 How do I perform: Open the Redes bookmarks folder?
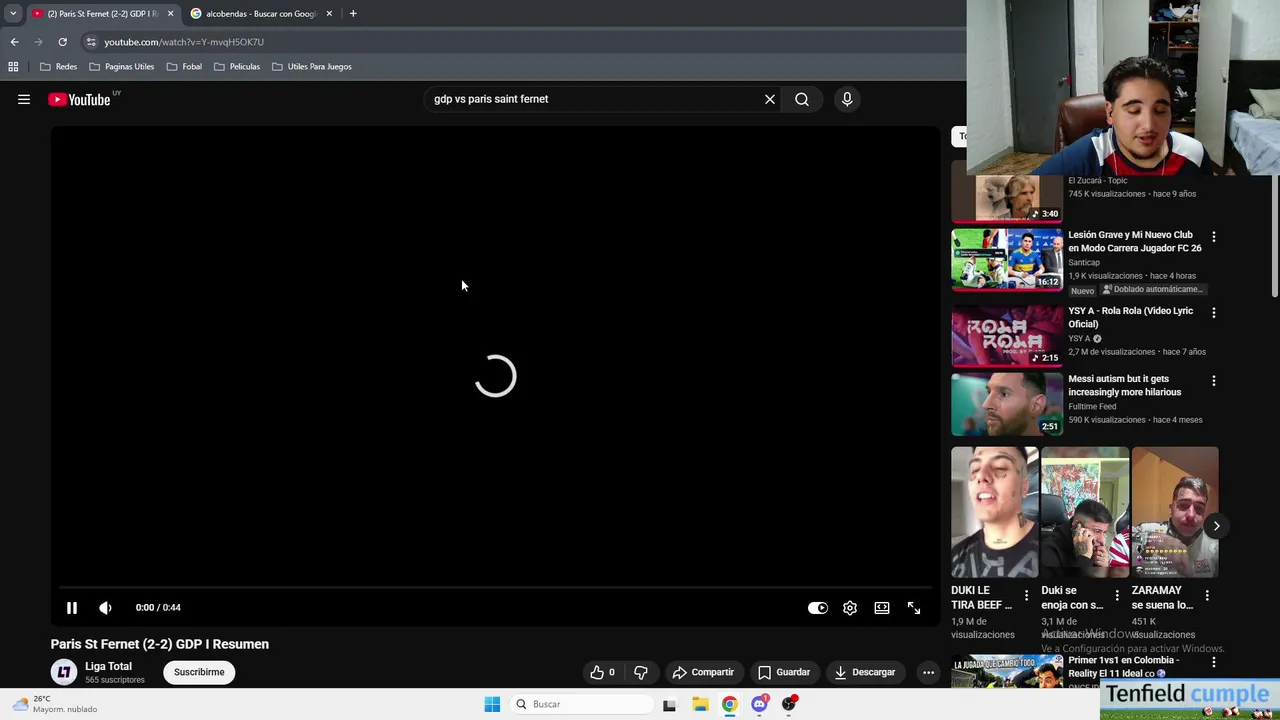[x=58, y=67]
